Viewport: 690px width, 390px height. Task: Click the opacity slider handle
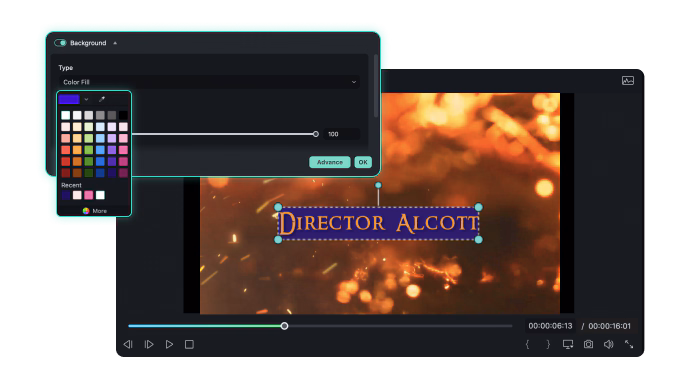(316, 134)
